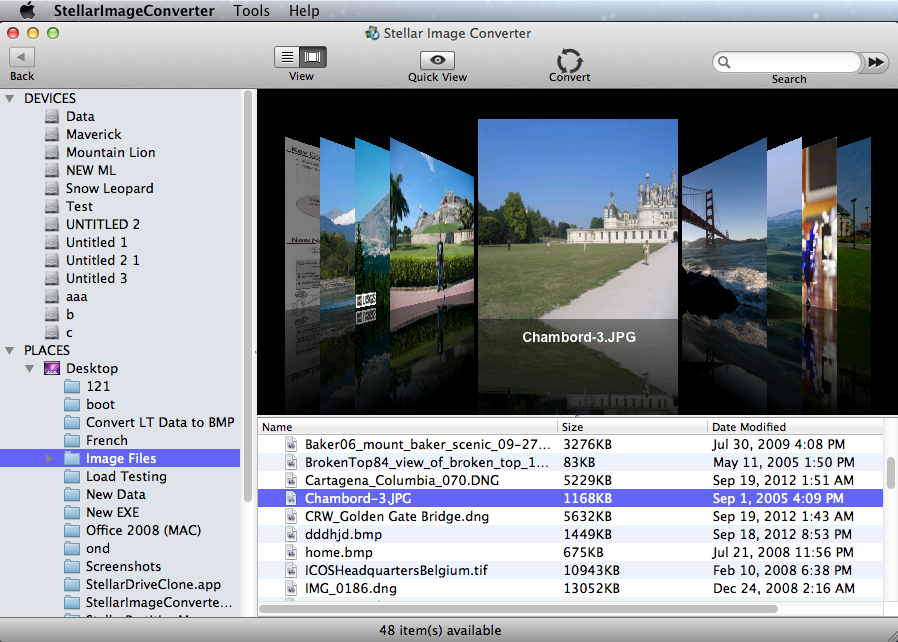The width and height of the screenshot is (898, 642).
Task: Select the Untitled 2 1 drive
Action: pyautogui.click(x=103, y=261)
